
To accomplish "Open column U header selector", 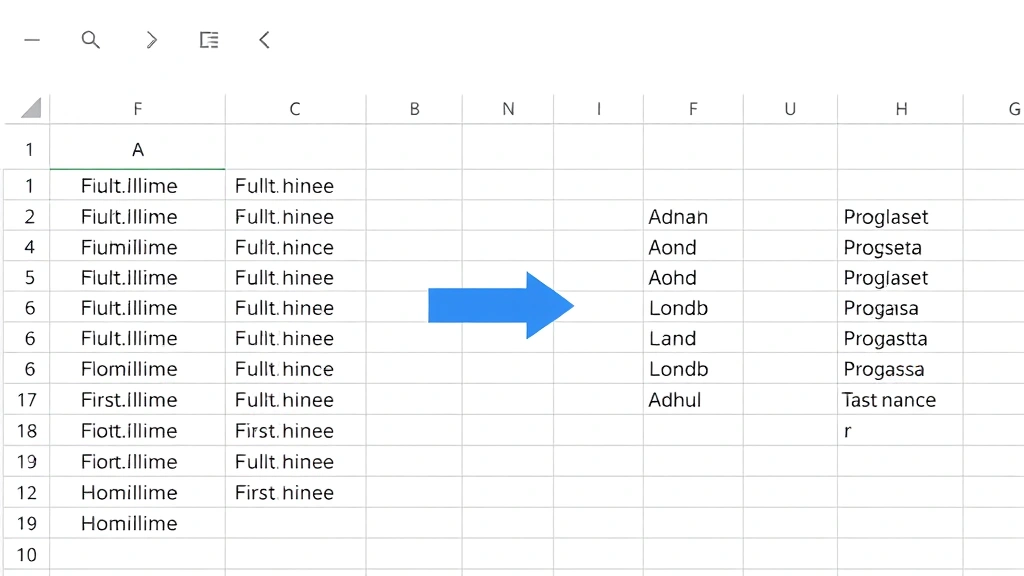I will [x=790, y=108].
